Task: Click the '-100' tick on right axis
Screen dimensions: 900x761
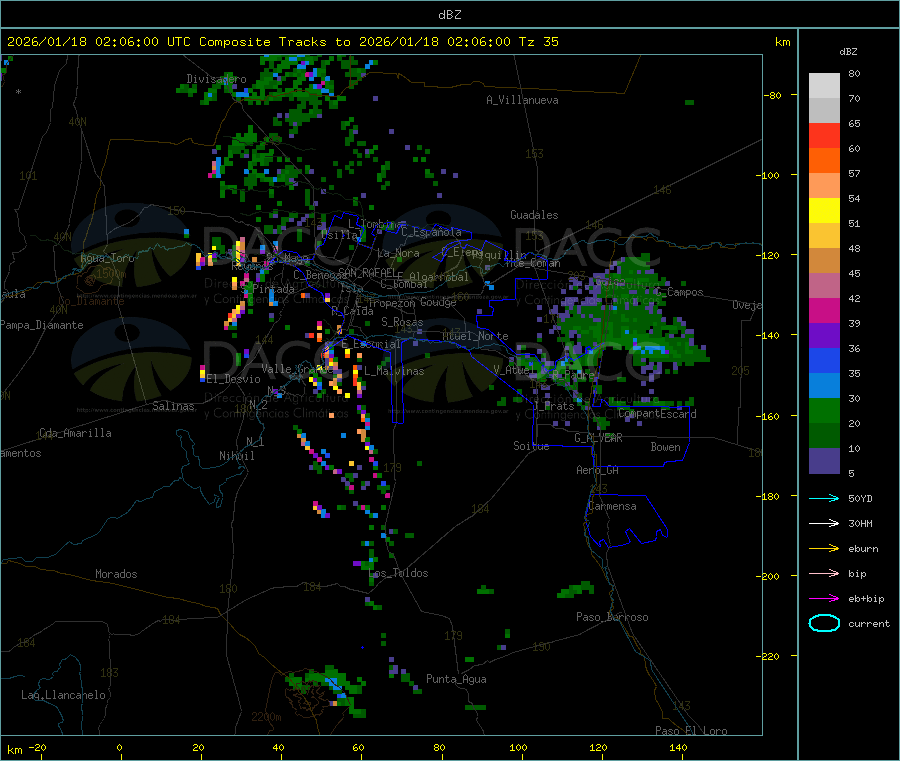Action: [x=768, y=175]
